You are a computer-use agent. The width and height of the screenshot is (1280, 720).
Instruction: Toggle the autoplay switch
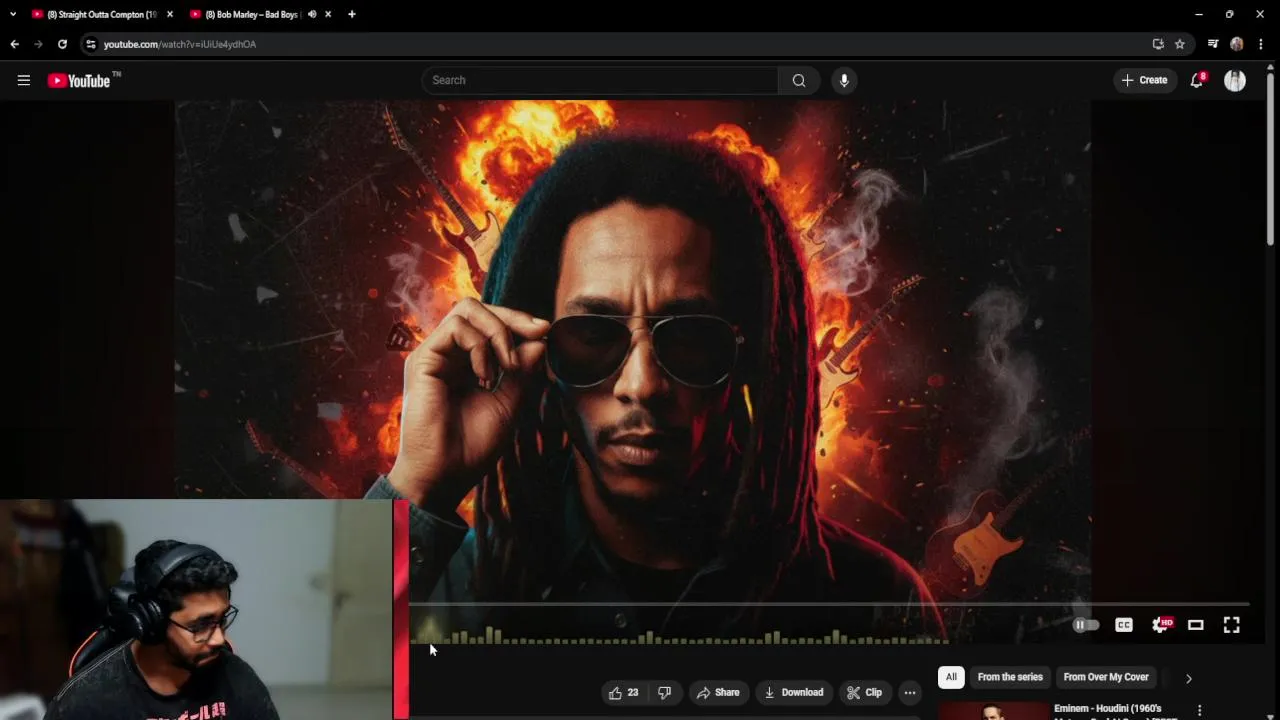coord(1085,625)
